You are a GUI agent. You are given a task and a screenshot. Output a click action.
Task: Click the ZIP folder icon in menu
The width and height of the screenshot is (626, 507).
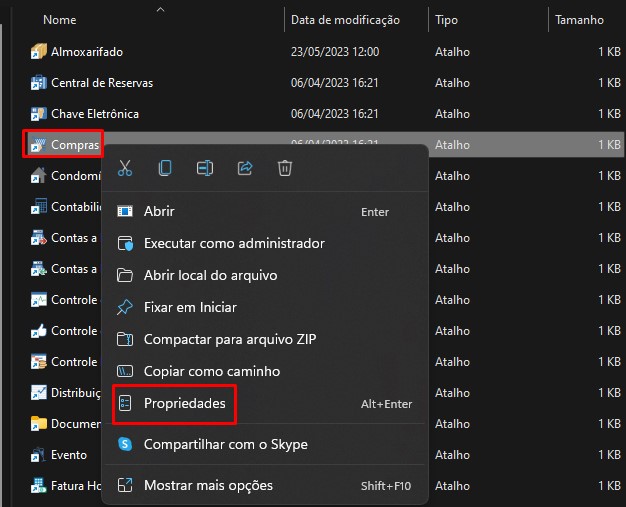pyautogui.click(x=125, y=339)
